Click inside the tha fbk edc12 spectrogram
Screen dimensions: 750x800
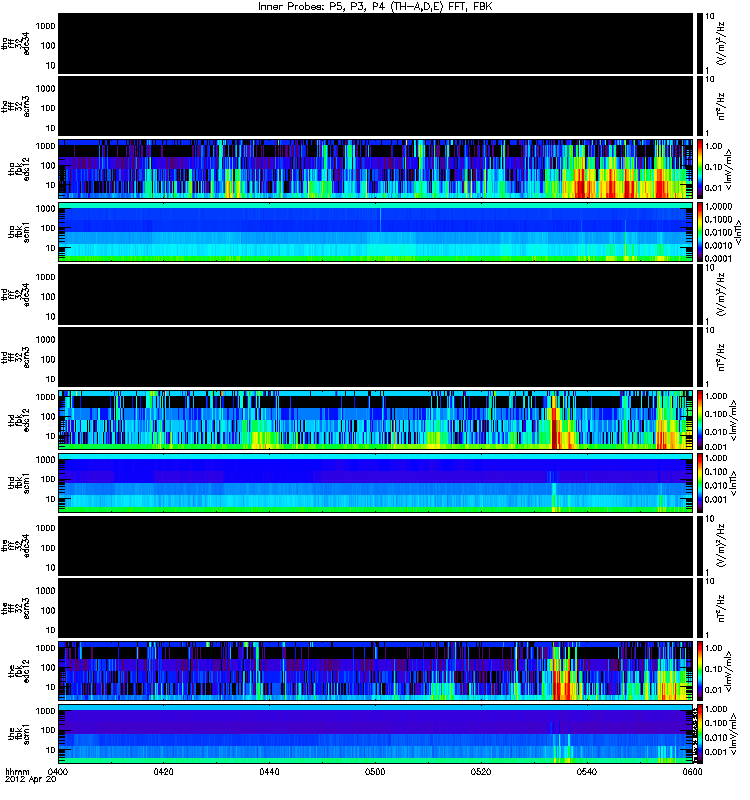[x=375, y=169]
